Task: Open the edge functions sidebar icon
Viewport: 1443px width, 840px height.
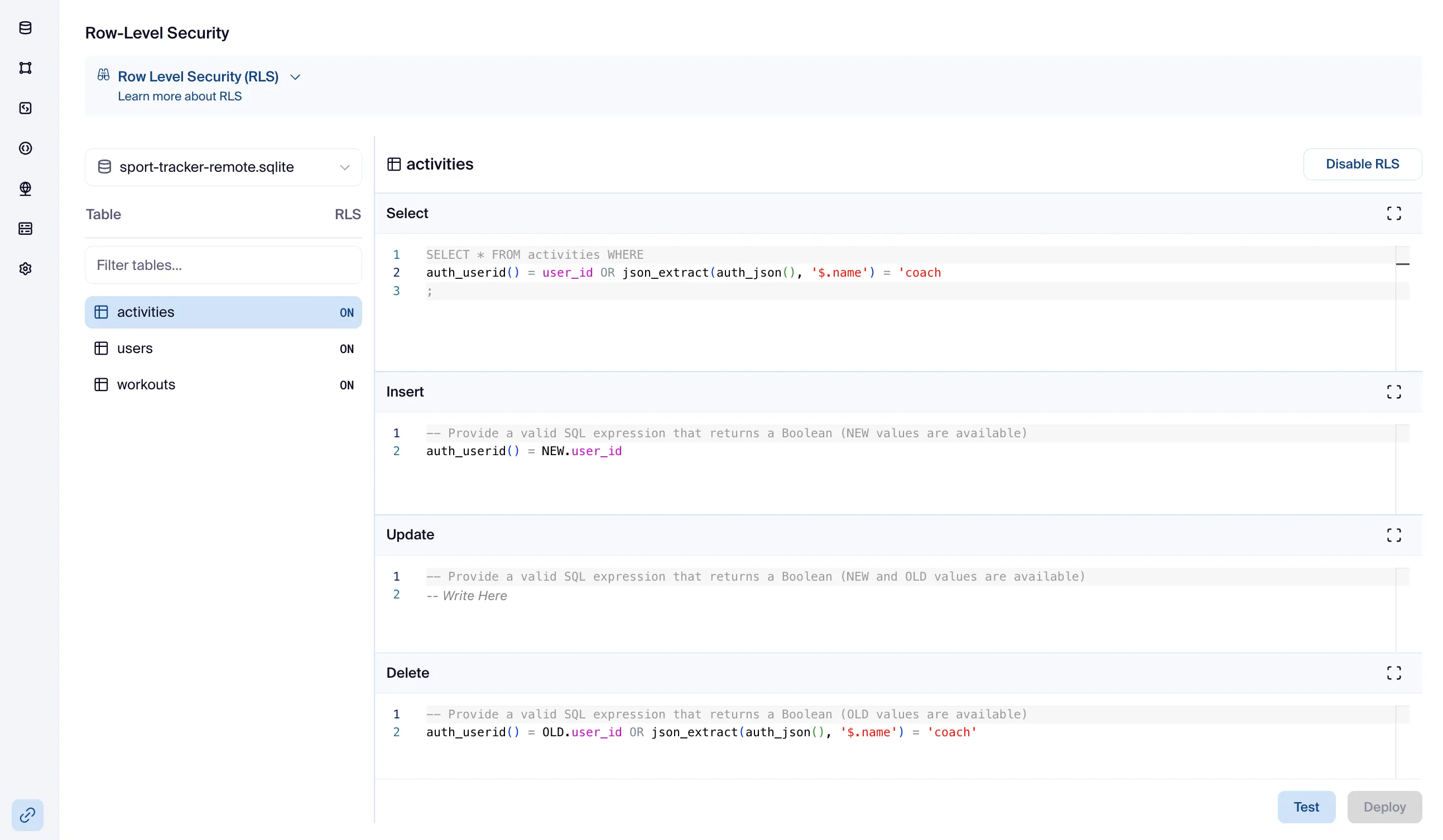Action: (x=25, y=108)
